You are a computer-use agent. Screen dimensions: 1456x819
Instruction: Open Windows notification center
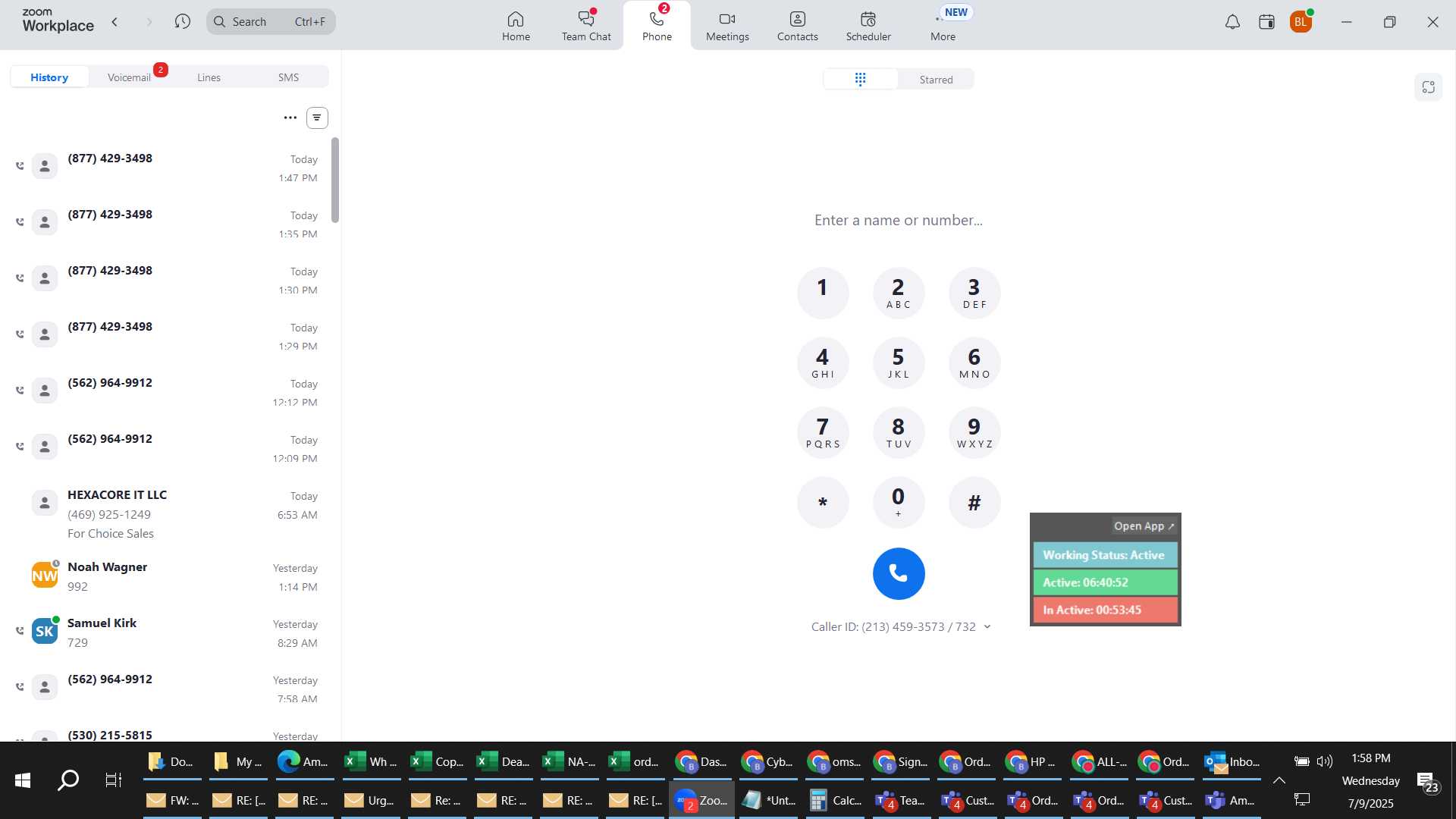(x=1427, y=782)
